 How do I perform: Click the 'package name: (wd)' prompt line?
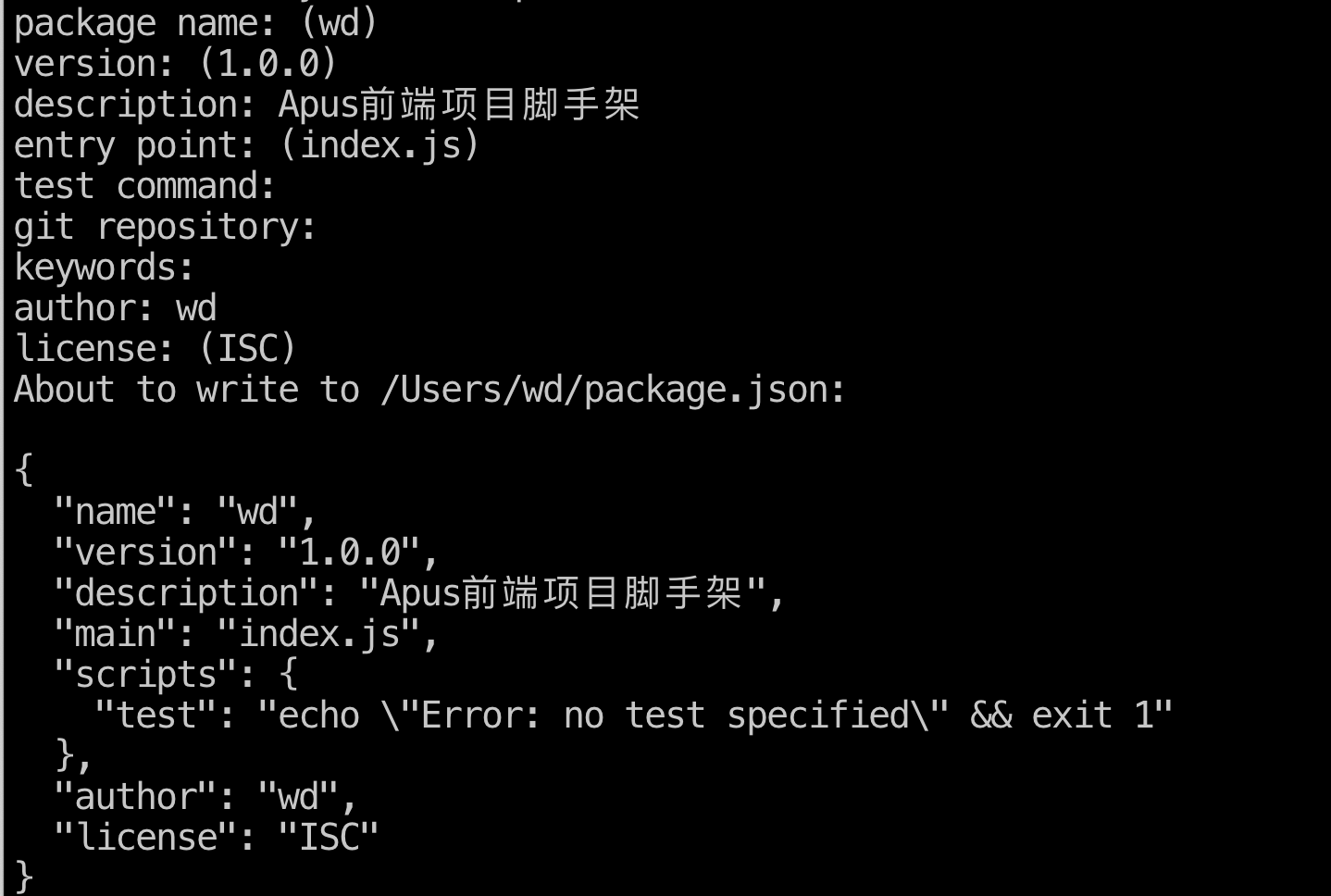[x=195, y=23]
